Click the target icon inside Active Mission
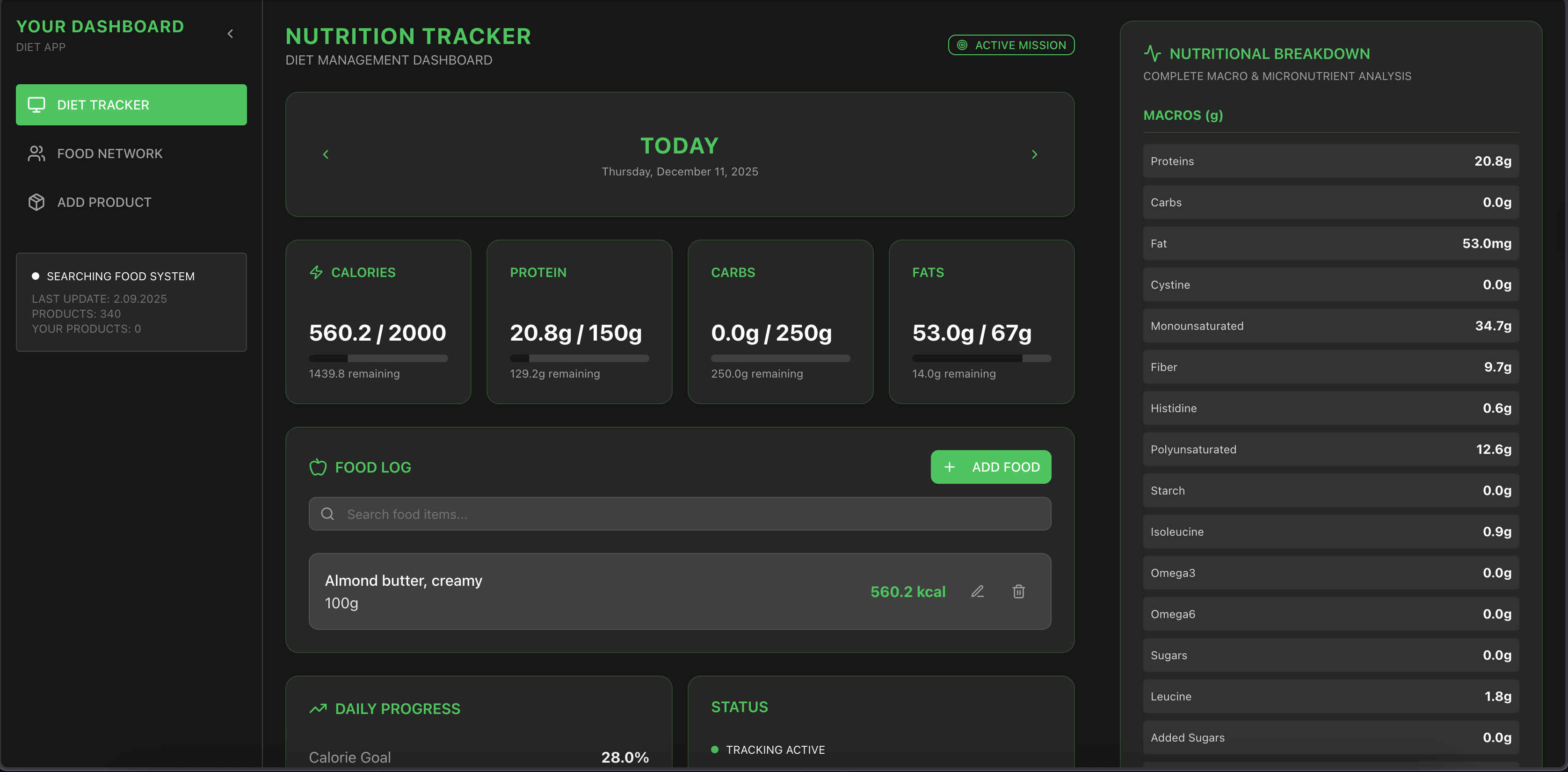The height and width of the screenshot is (772, 1568). [x=962, y=44]
